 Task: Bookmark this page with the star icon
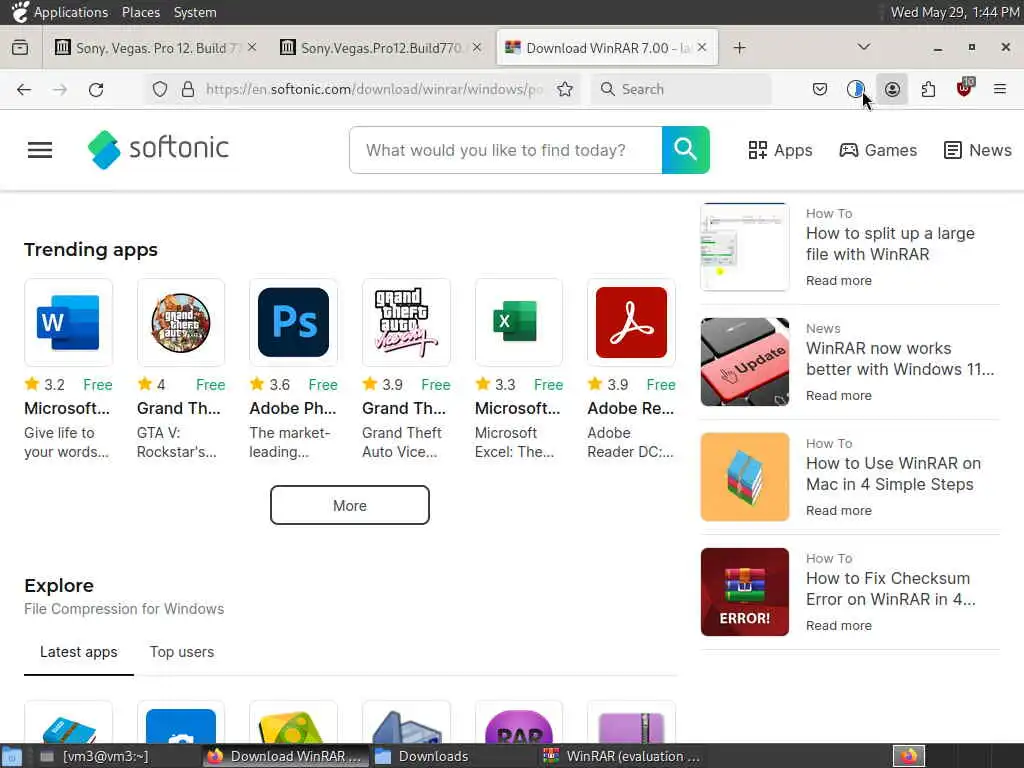(x=565, y=89)
